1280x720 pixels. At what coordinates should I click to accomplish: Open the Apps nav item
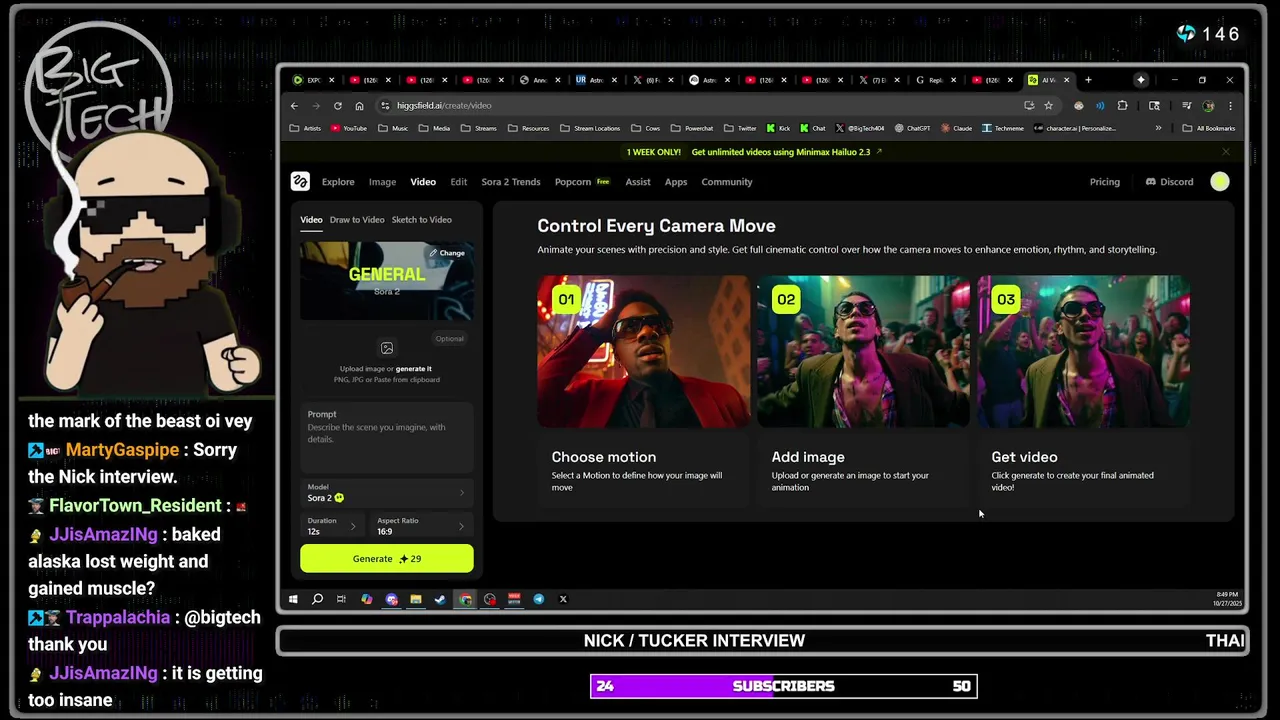676,182
